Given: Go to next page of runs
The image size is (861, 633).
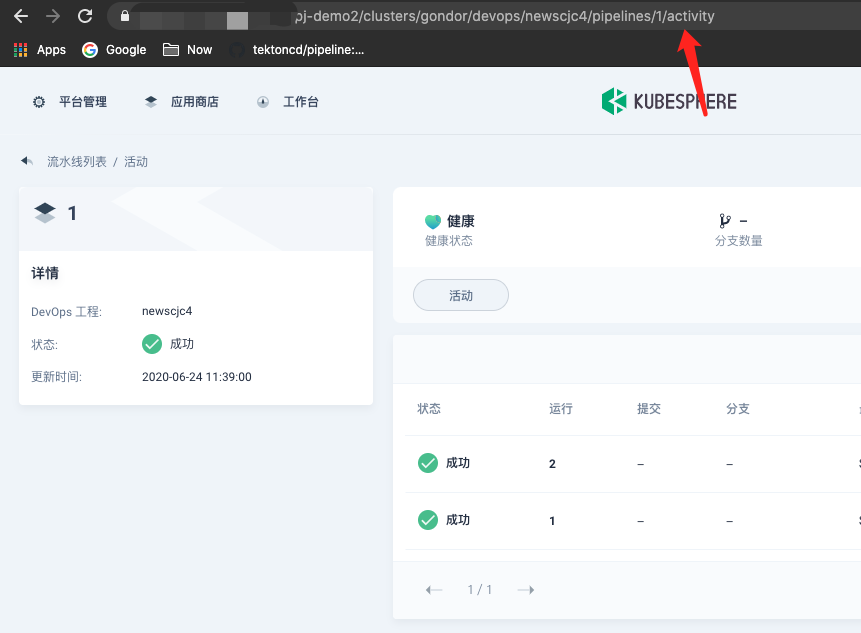Looking at the screenshot, I should pyautogui.click(x=526, y=590).
